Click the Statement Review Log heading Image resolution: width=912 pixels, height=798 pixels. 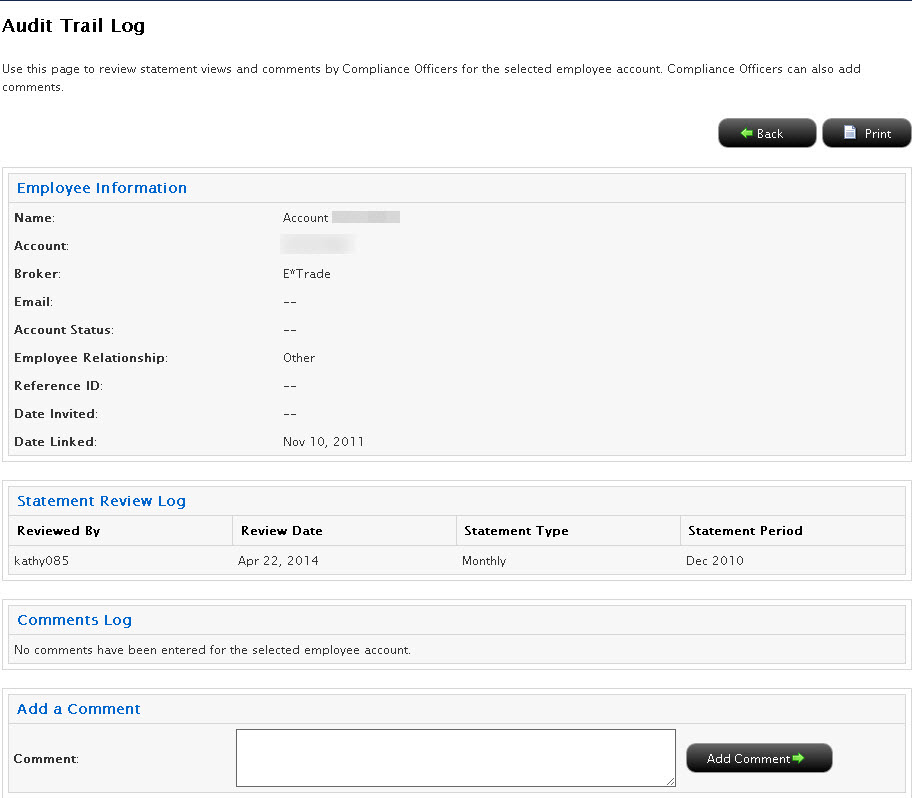click(101, 501)
